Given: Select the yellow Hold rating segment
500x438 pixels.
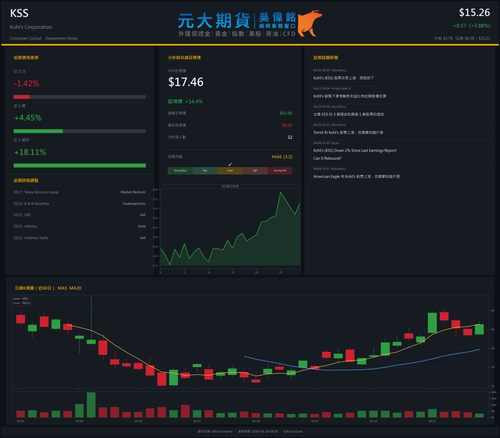Looking at the screenshot, I should (230, 171).
